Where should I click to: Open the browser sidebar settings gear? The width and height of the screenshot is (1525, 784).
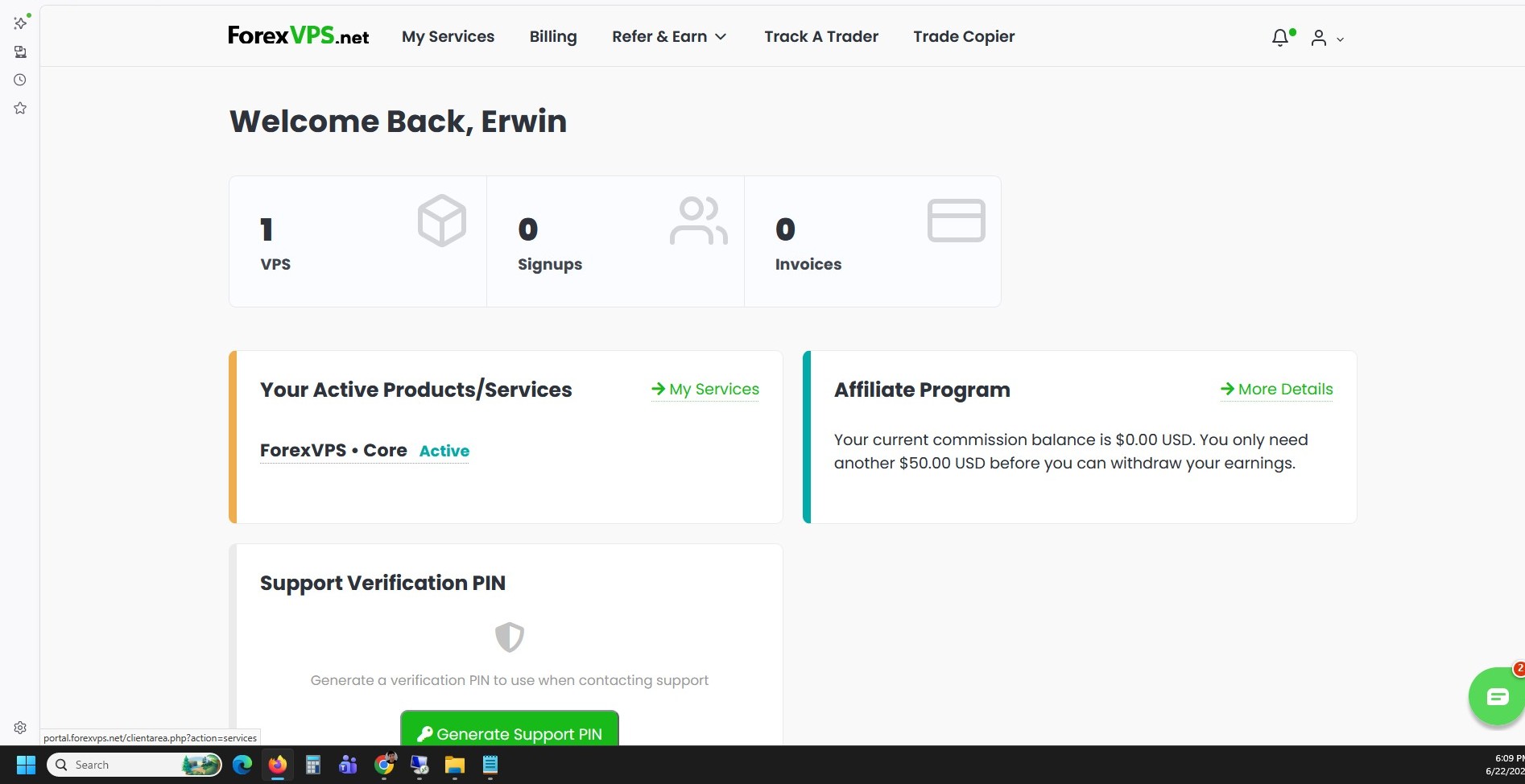click(20, 728)
